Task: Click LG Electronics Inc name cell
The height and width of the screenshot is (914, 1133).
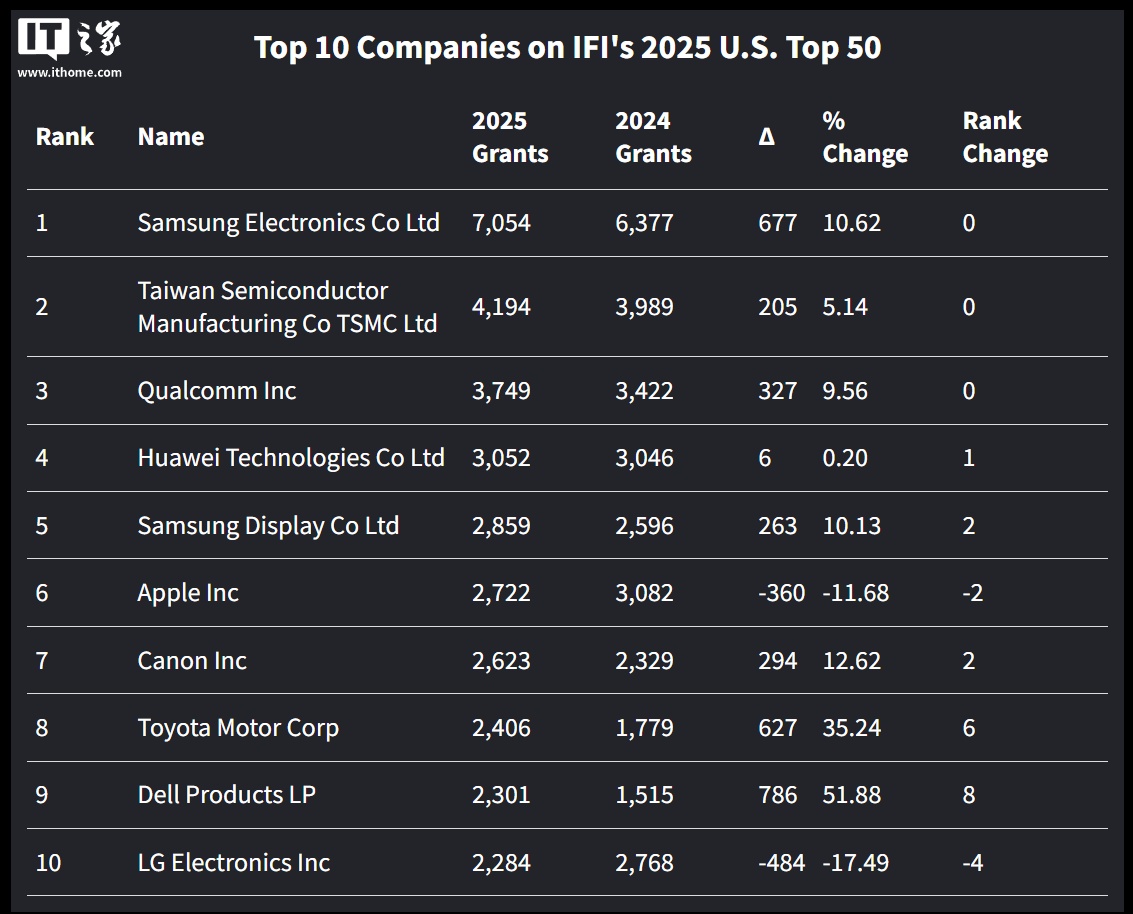Action: (233, 863)
